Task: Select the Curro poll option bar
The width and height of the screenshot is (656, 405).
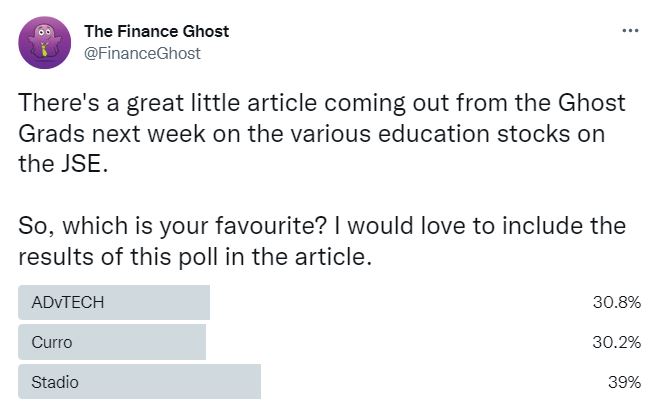Action: tap(112, 342)
